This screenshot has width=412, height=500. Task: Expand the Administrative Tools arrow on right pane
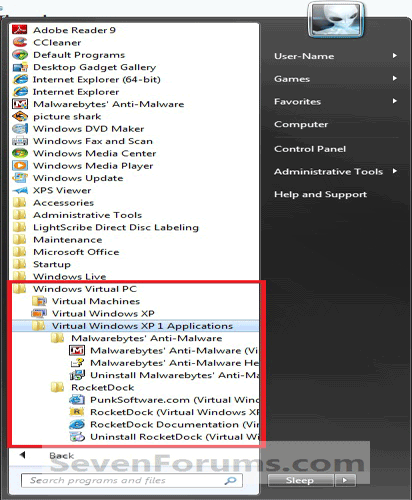(395, 171)
